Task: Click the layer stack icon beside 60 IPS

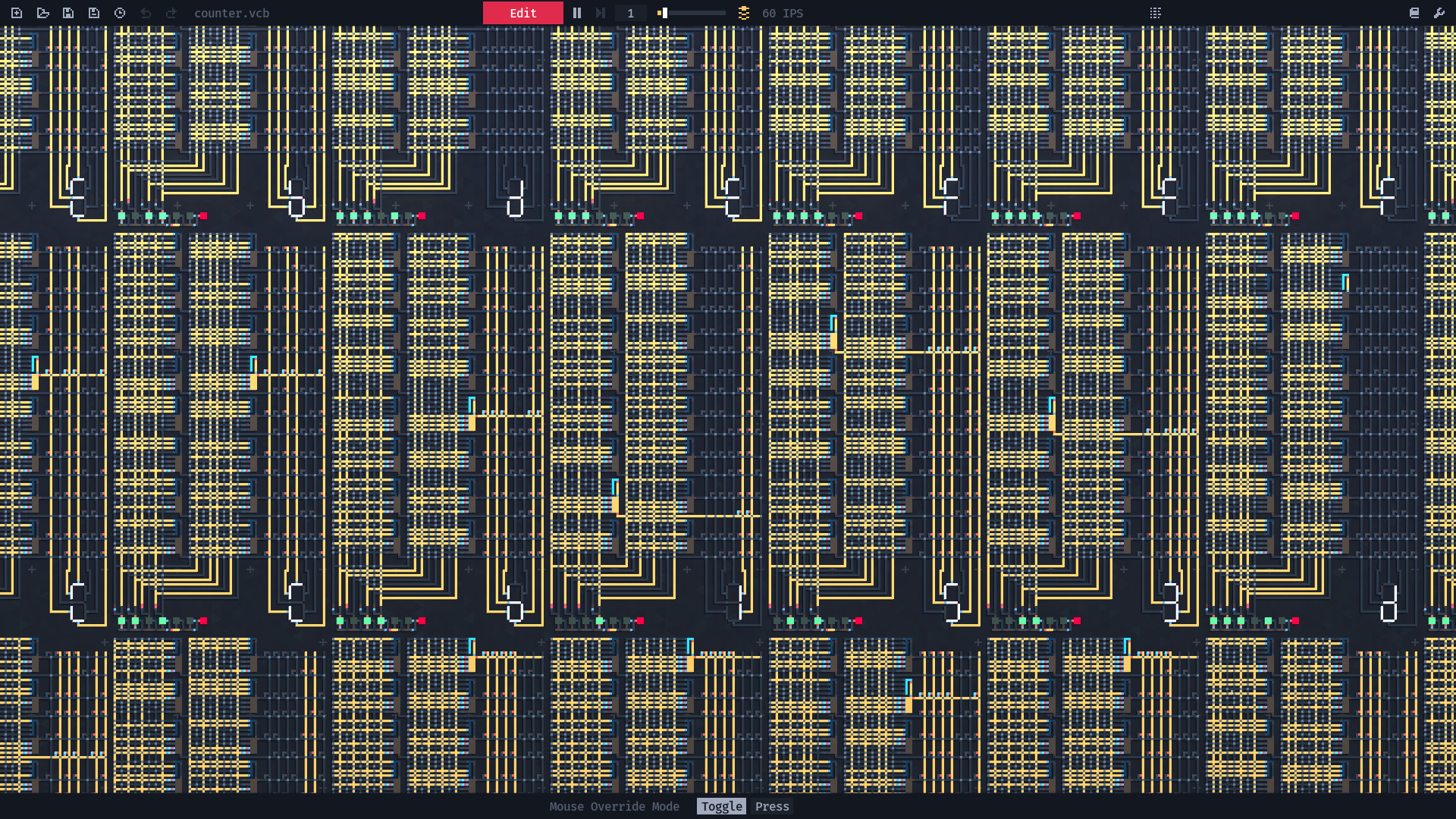Action: [x=744, y=13]
